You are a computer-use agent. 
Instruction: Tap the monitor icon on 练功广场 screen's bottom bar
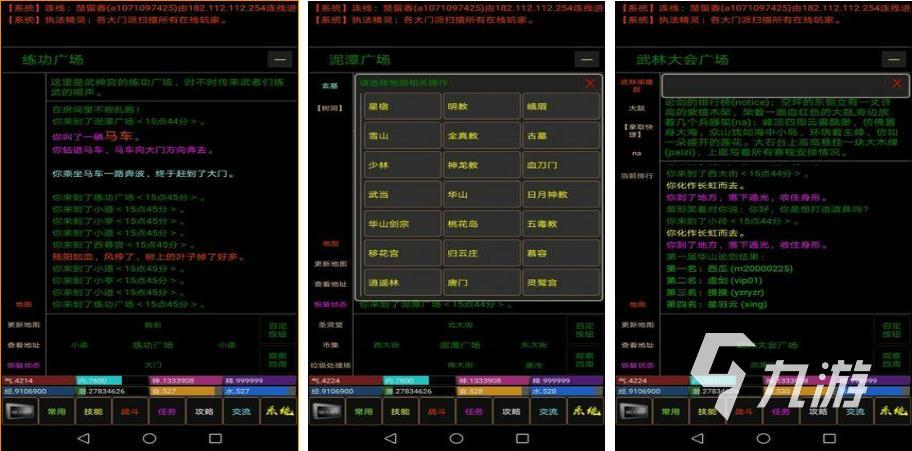pos(20,411)
